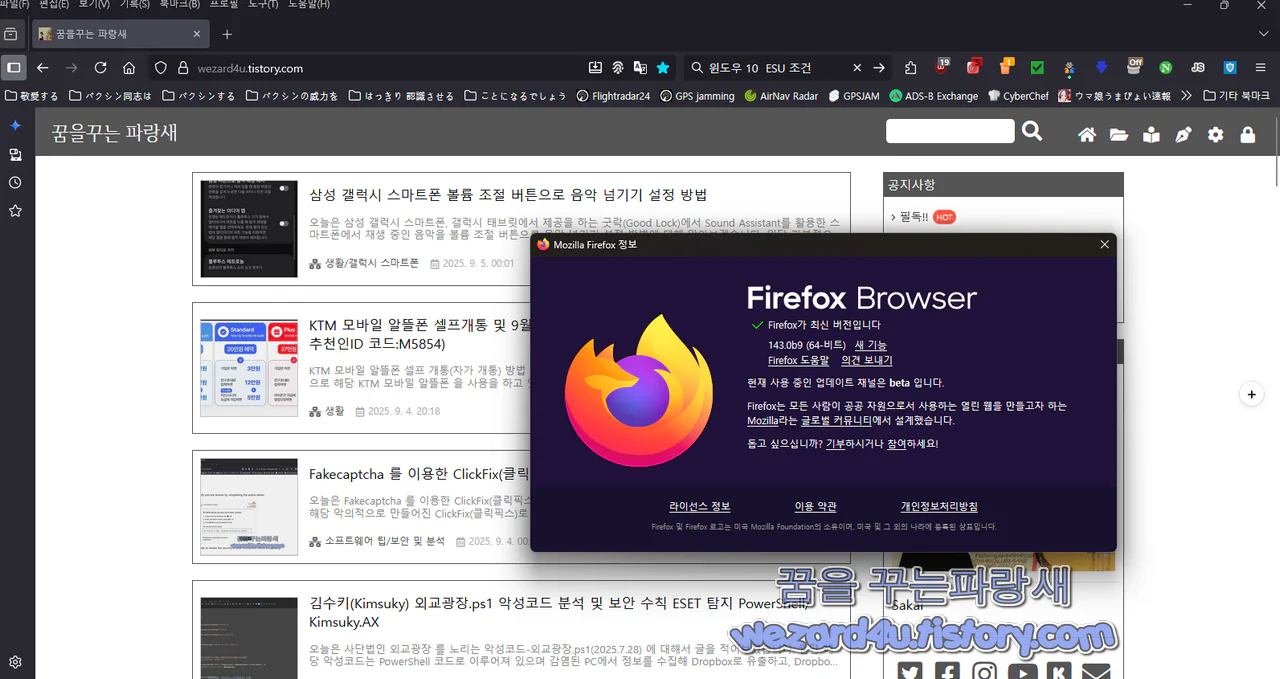
Task: Open sidebar settings gear icon
Action: pos(15,661)
